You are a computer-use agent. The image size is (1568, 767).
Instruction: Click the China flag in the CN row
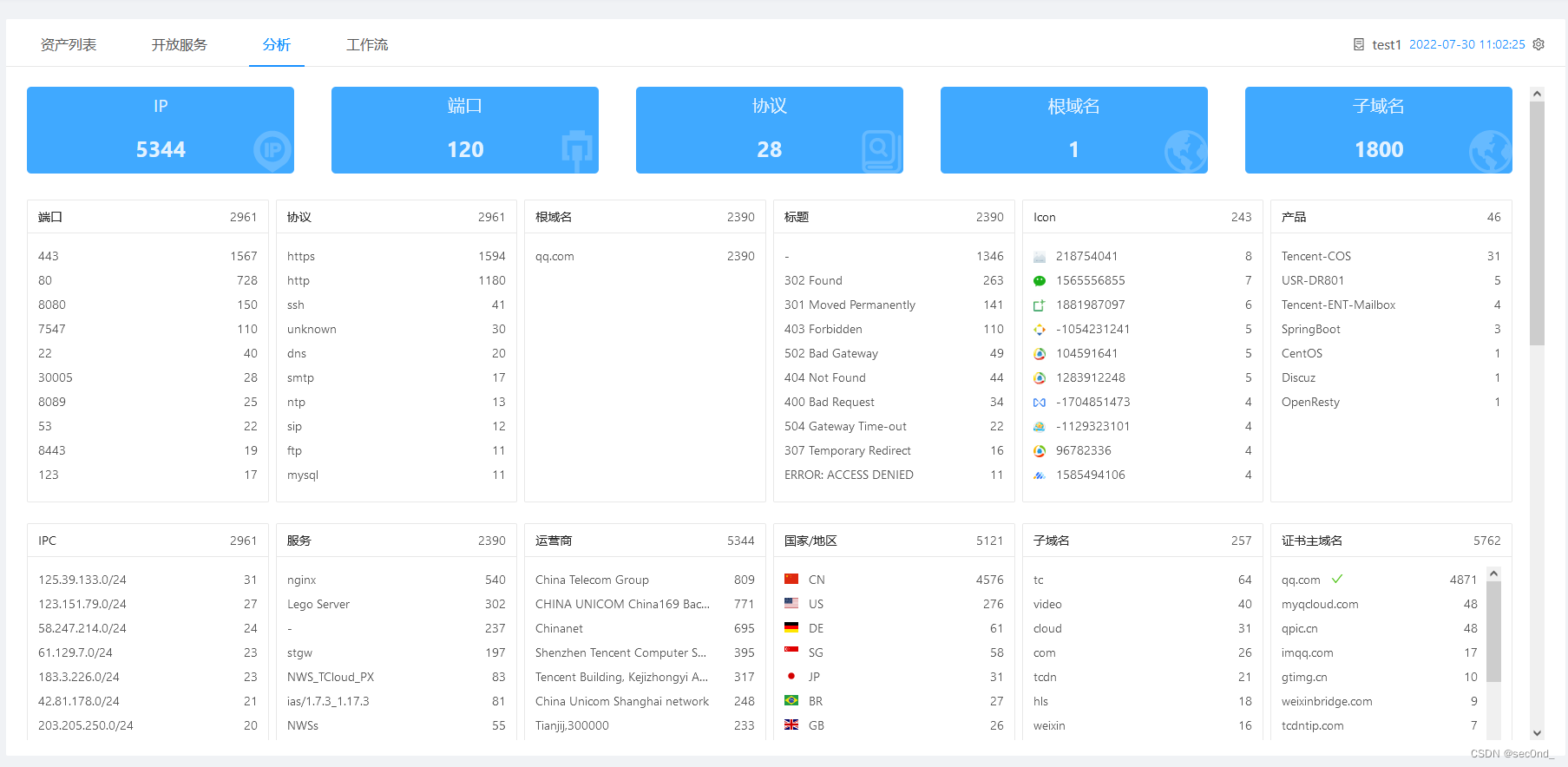pos(791,579)
